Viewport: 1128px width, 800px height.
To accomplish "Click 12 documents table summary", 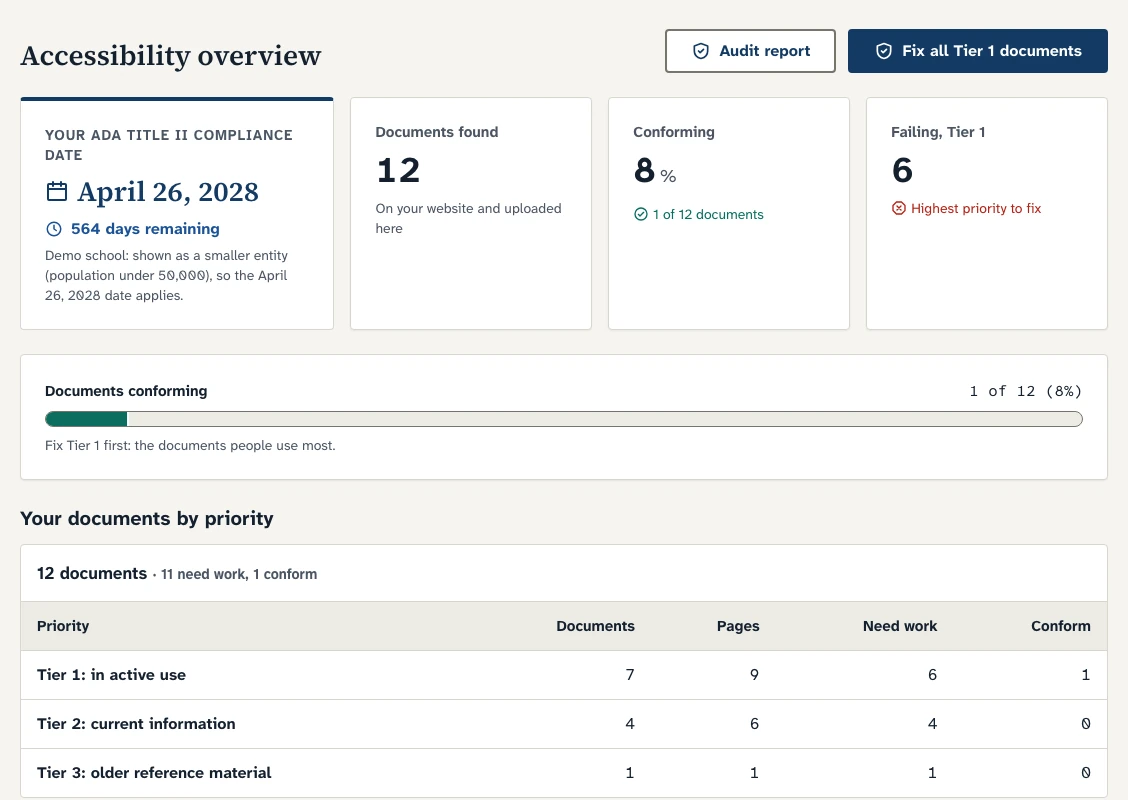I will coord(177,573).
